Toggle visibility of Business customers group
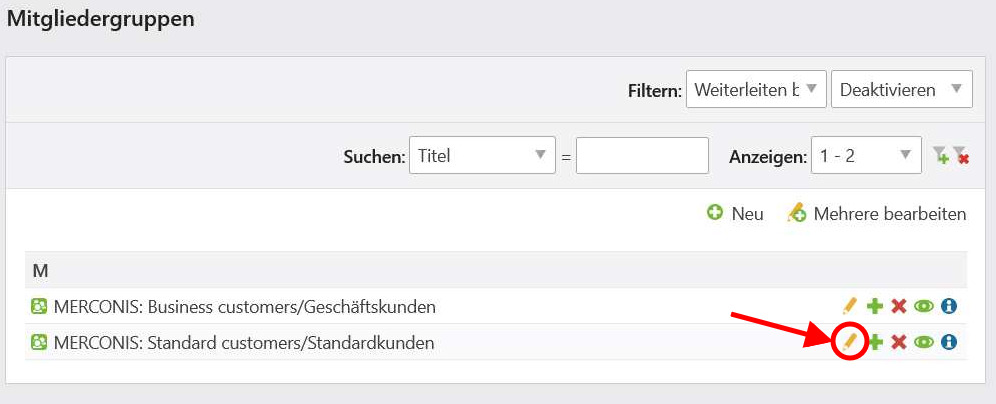Image resolution: width=996 pixels, height=404 pixels. pyautogui.click(x=924, y=307)
